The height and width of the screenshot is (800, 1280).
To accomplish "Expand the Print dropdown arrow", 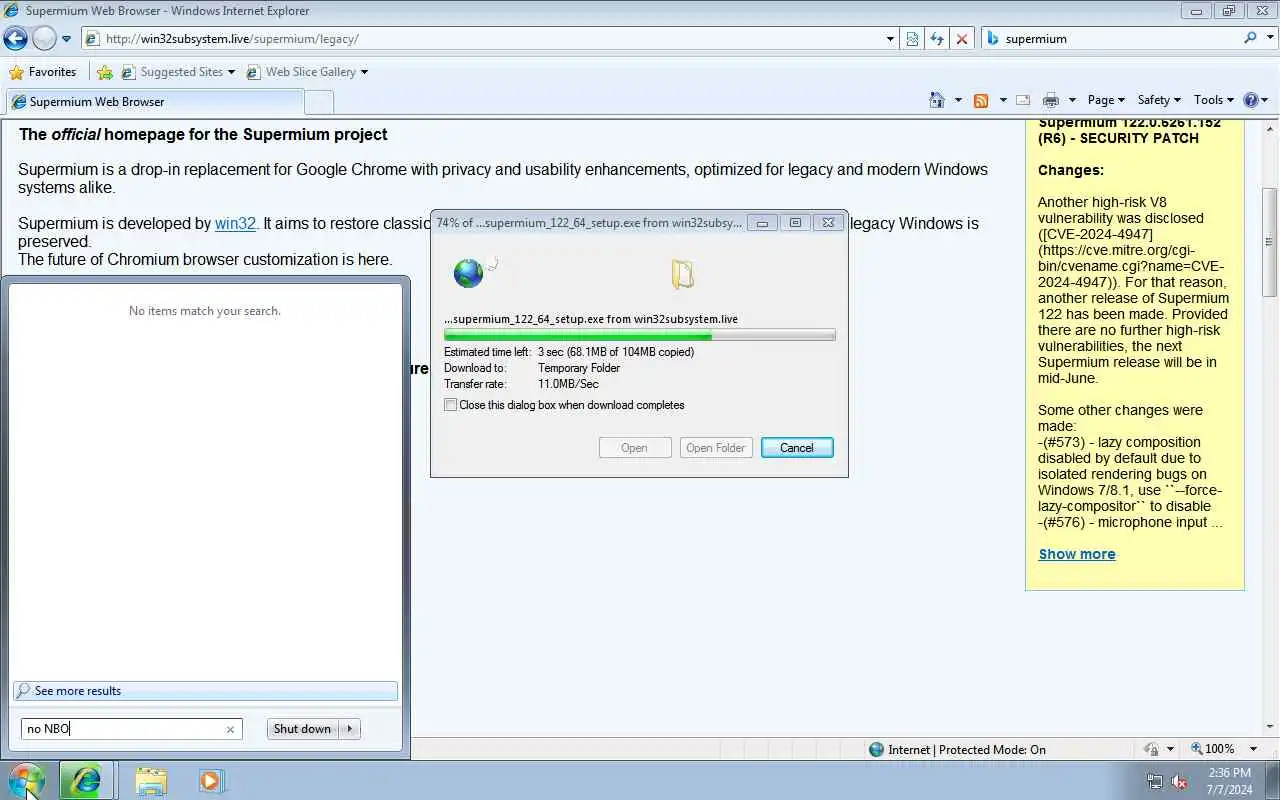I will tap(1072, 100).
